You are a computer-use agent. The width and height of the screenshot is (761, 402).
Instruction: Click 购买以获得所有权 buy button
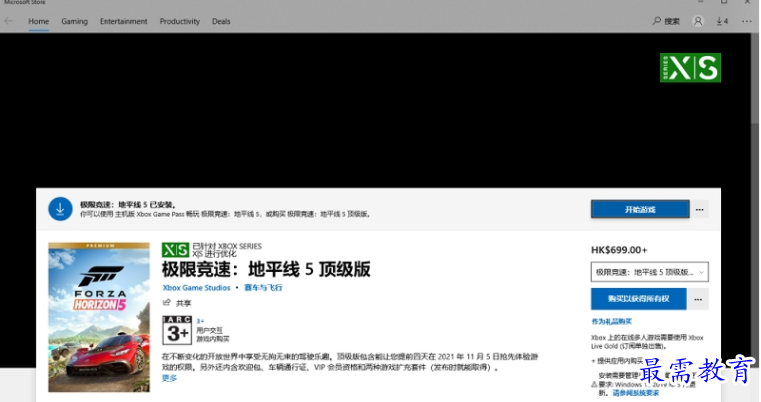coord(638,299)
